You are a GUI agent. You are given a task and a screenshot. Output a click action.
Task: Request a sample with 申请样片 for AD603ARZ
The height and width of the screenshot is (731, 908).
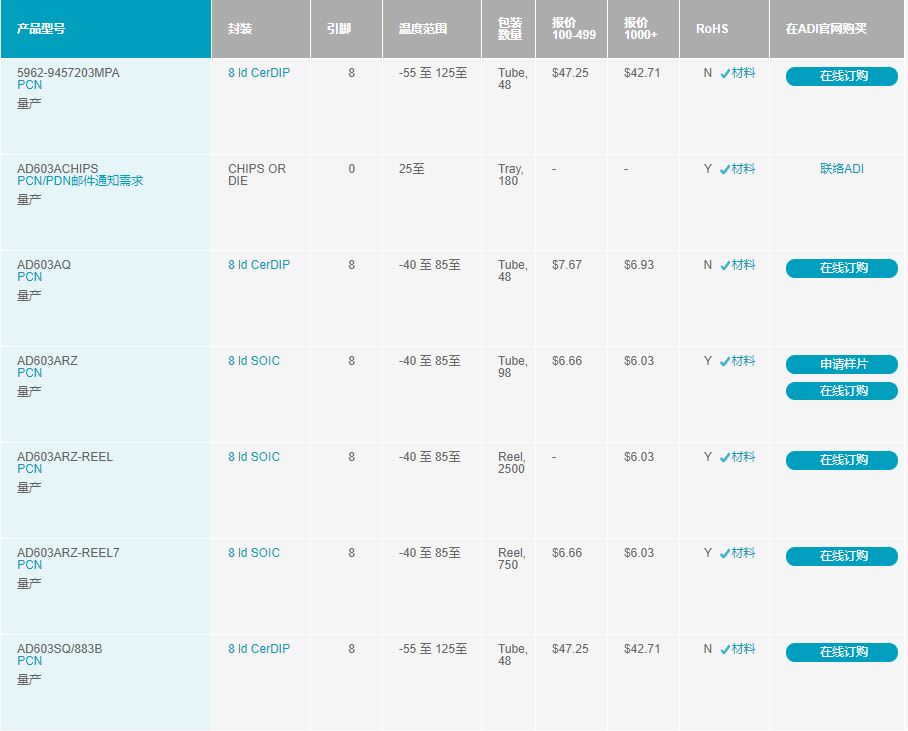842,364
